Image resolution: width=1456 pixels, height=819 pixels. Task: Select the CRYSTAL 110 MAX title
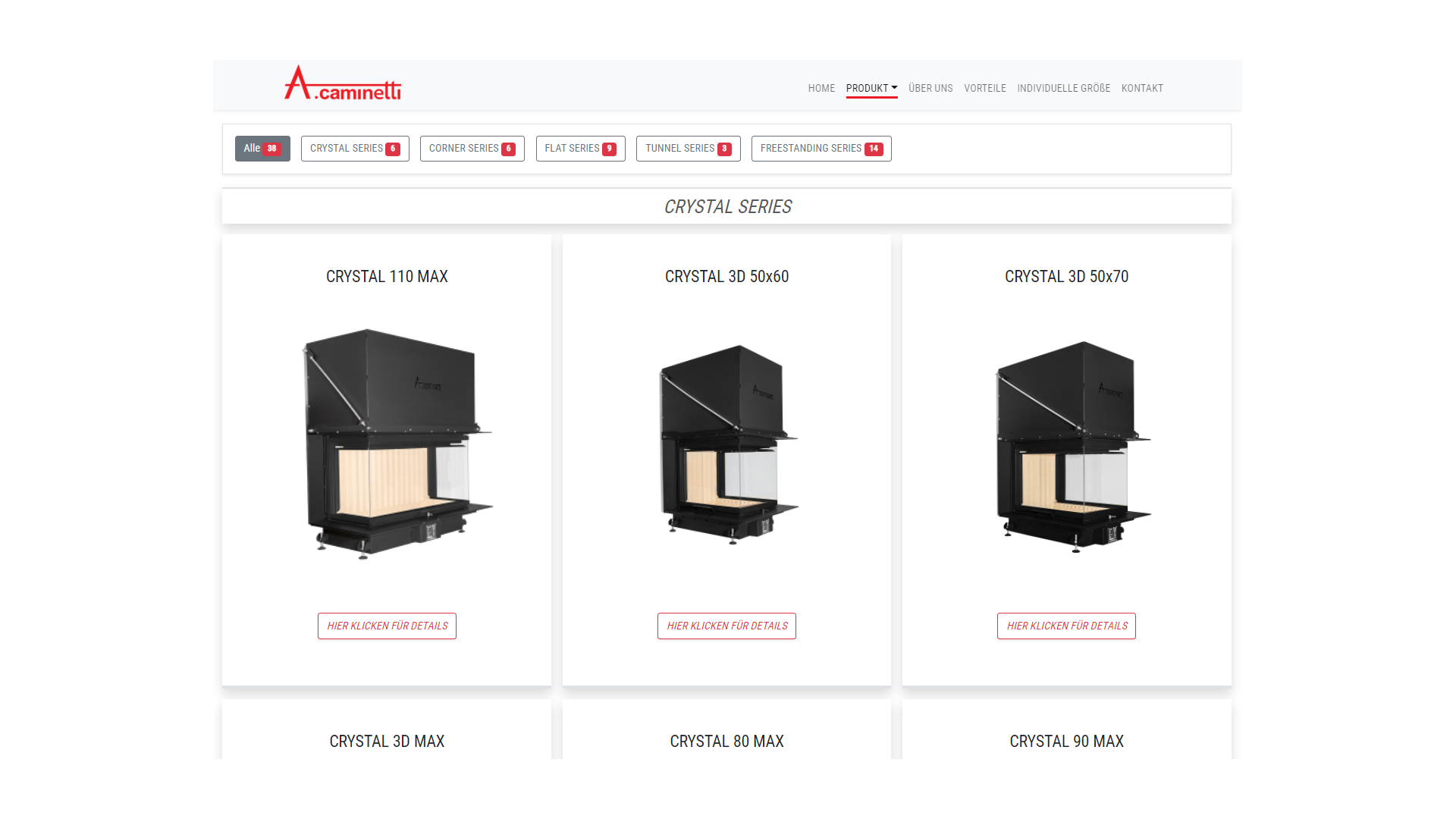pyautogui.click(x=387, y=277)
